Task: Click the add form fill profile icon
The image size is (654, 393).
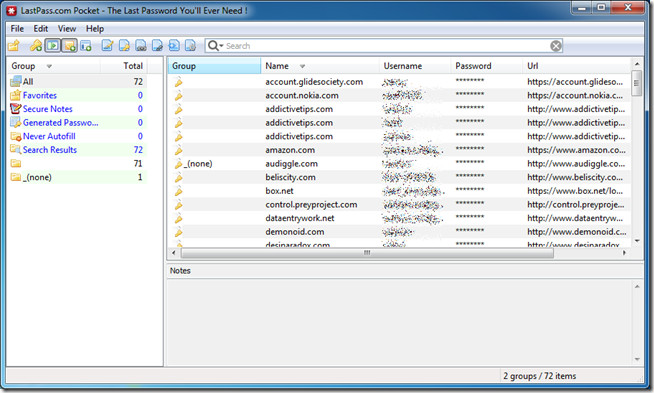Action: point(86,45)
